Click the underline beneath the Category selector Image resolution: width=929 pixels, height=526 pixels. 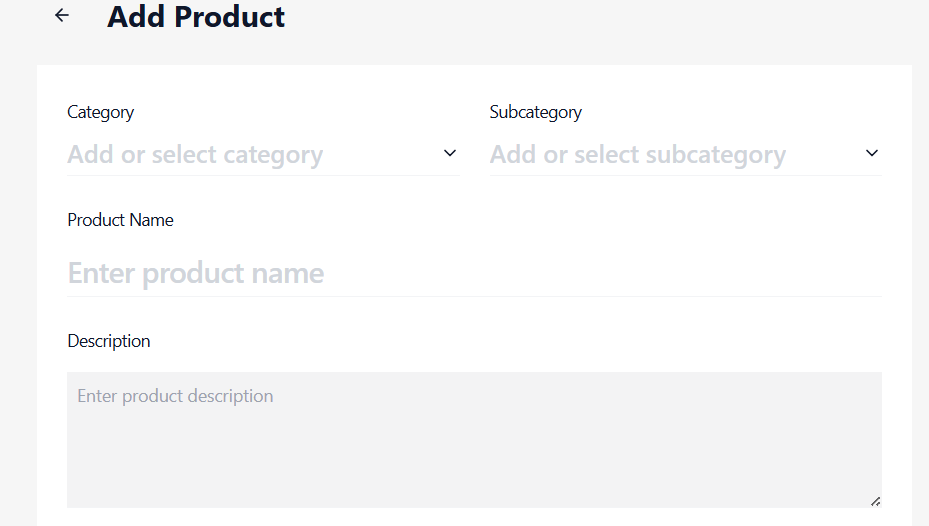pos(263,175)
